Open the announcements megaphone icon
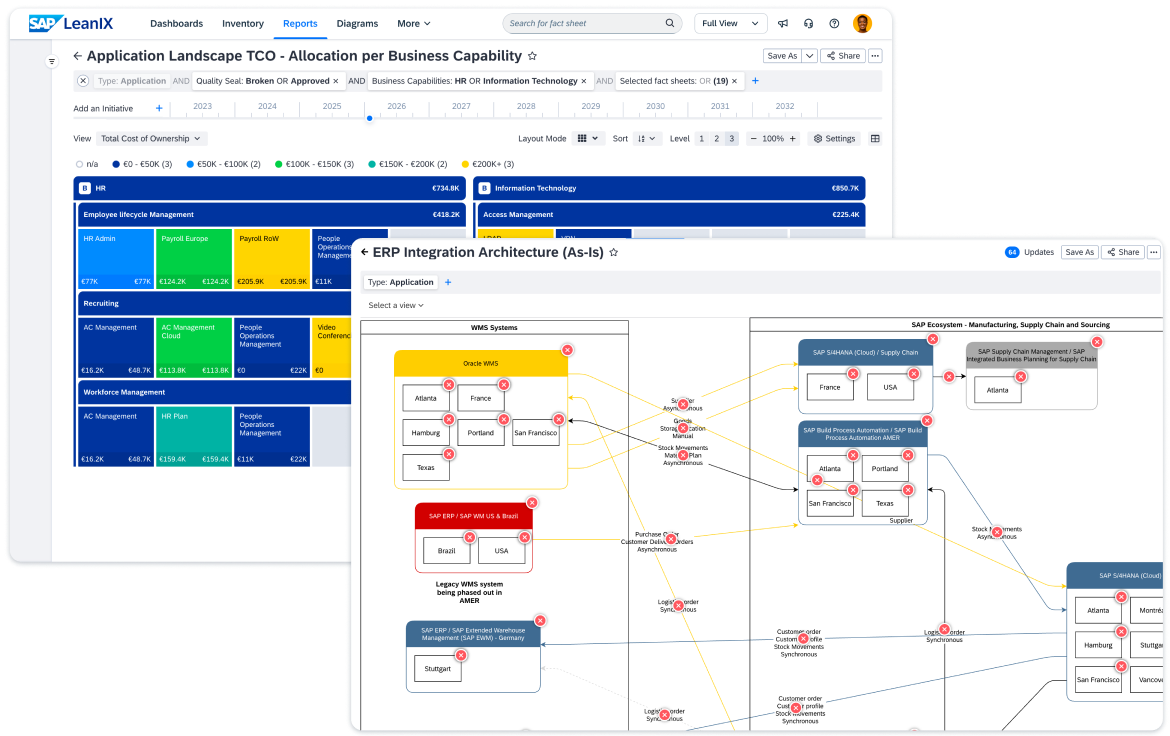Viewport: 1170px width, 736px height. (783, 23)
